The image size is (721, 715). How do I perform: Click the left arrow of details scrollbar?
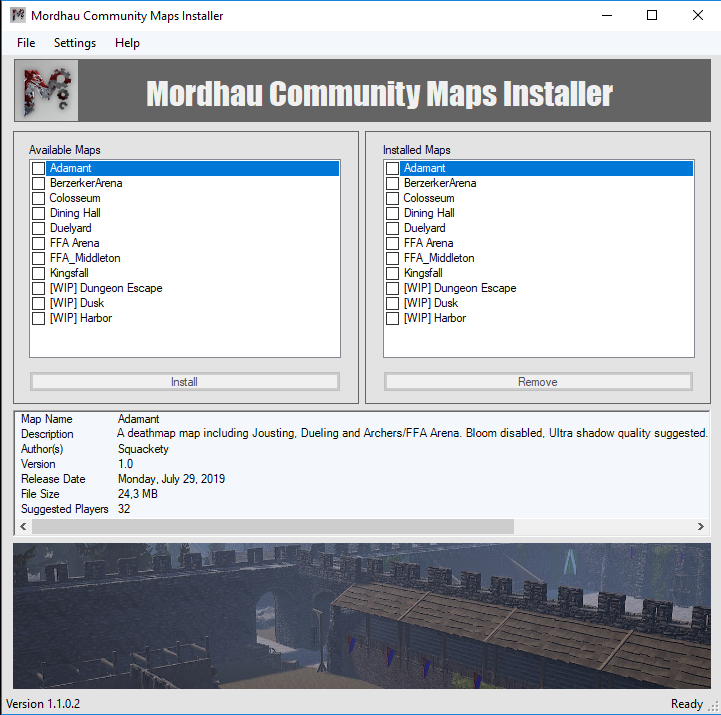pyautogui.click(x=23, y=526)
